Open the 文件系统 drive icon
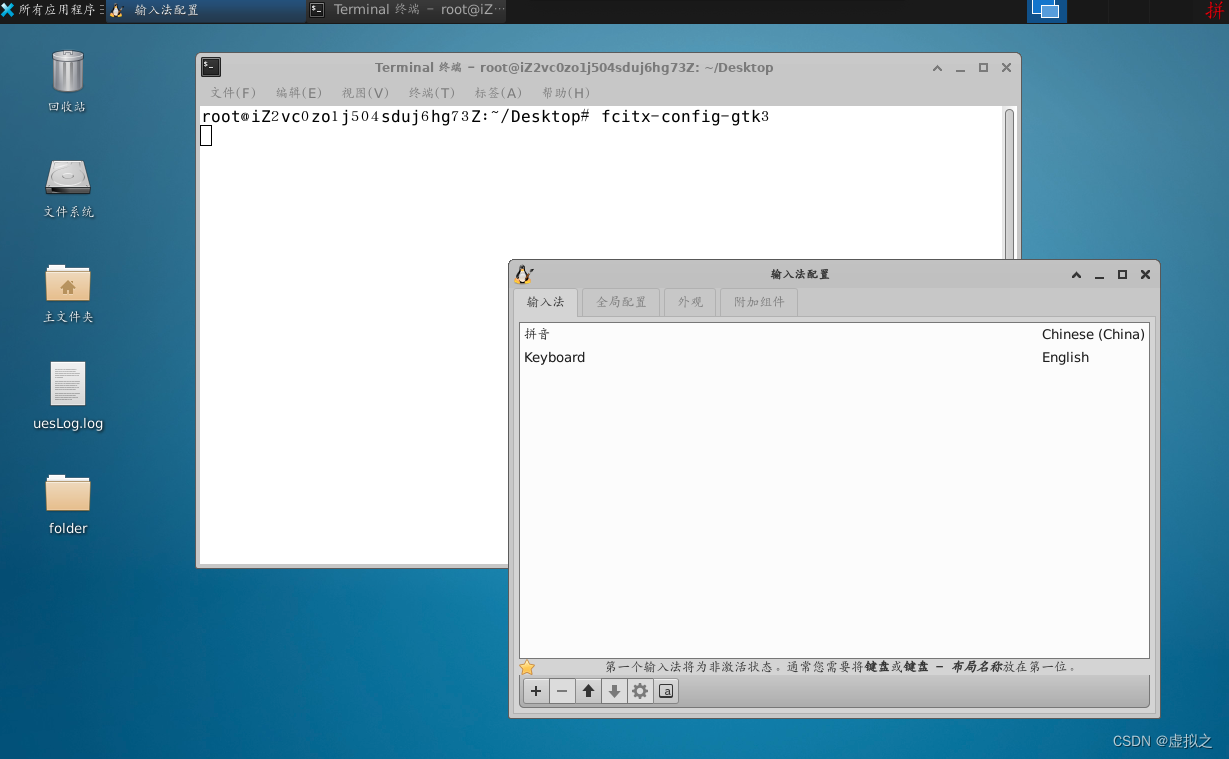 pos(68,178)
